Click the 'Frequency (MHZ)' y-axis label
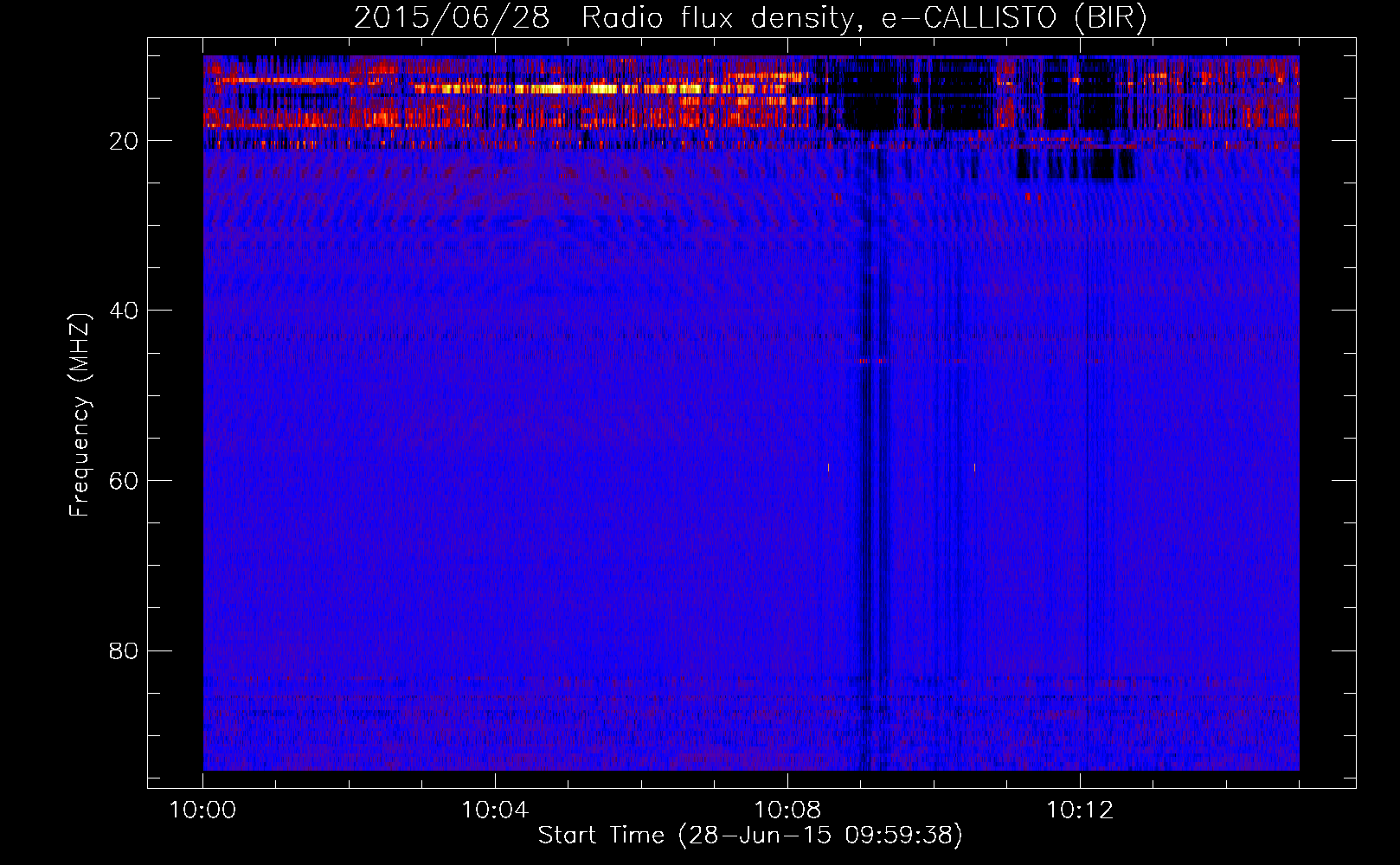This screenshot has width=1400, height=865. pos(79,415)
